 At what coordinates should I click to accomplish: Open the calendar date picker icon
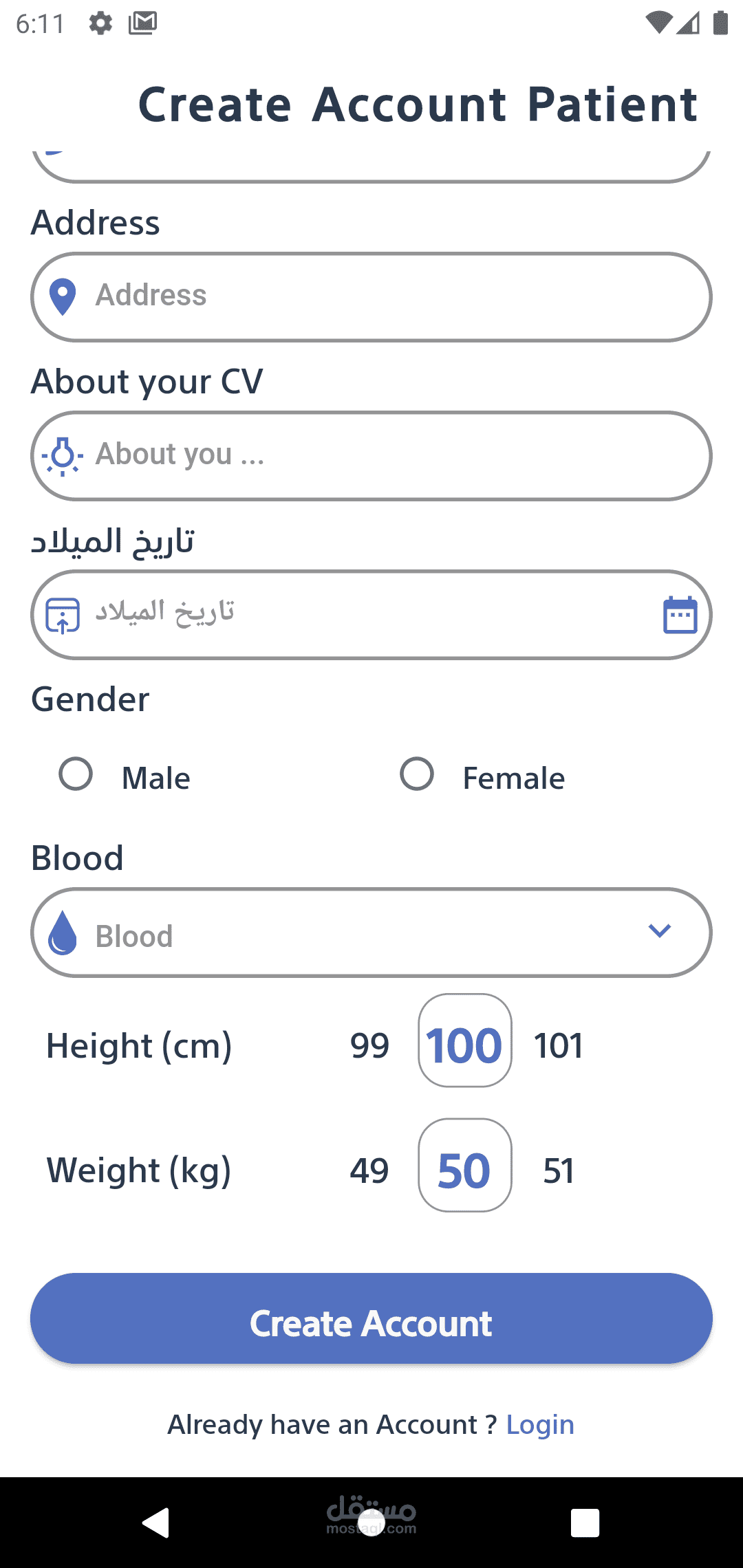pos(680,615)
